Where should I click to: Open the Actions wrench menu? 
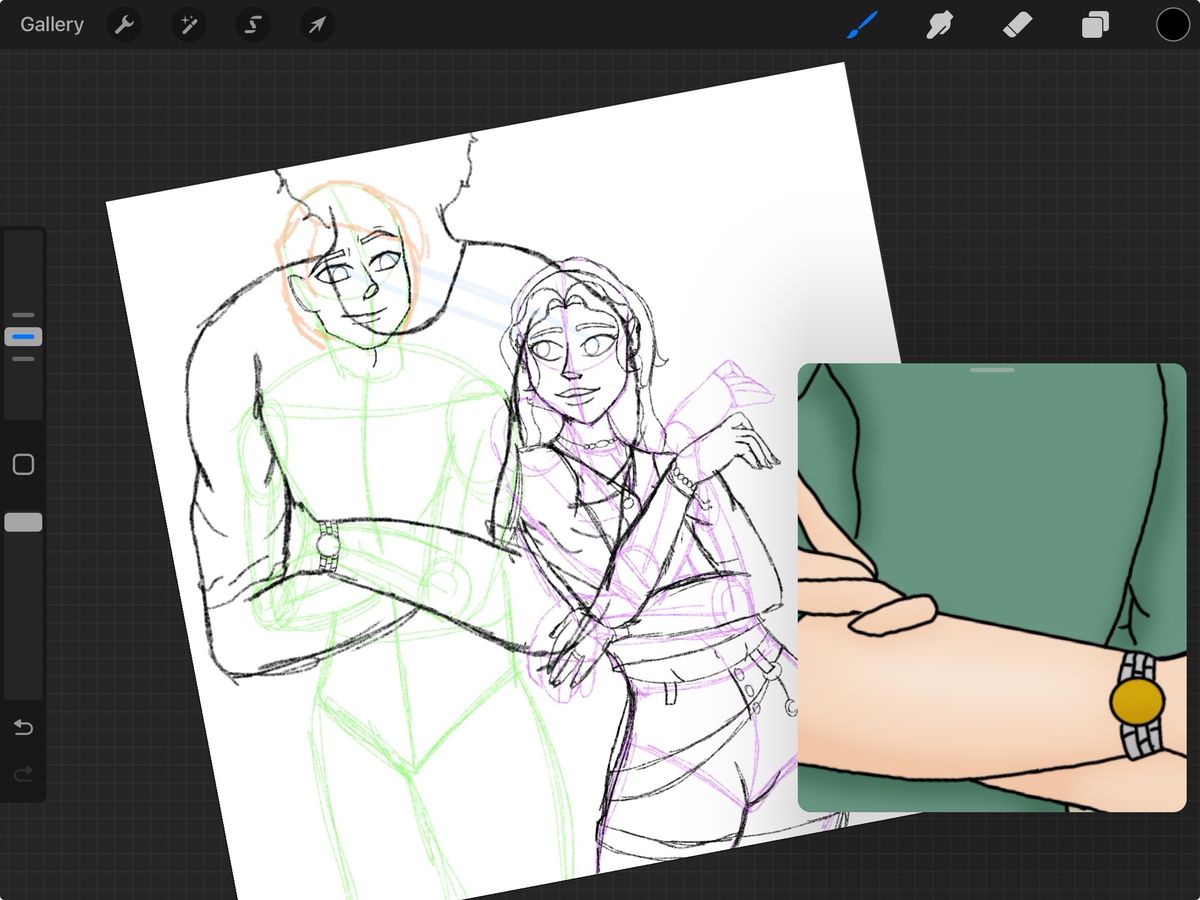click(124, 24)
